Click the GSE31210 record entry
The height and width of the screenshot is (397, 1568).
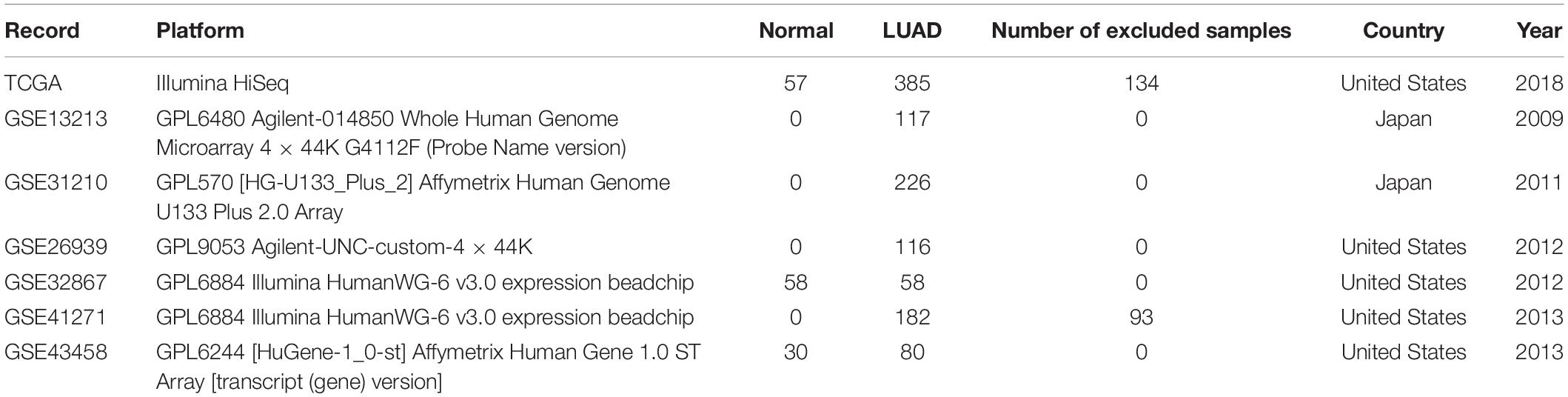pos(56,182)
